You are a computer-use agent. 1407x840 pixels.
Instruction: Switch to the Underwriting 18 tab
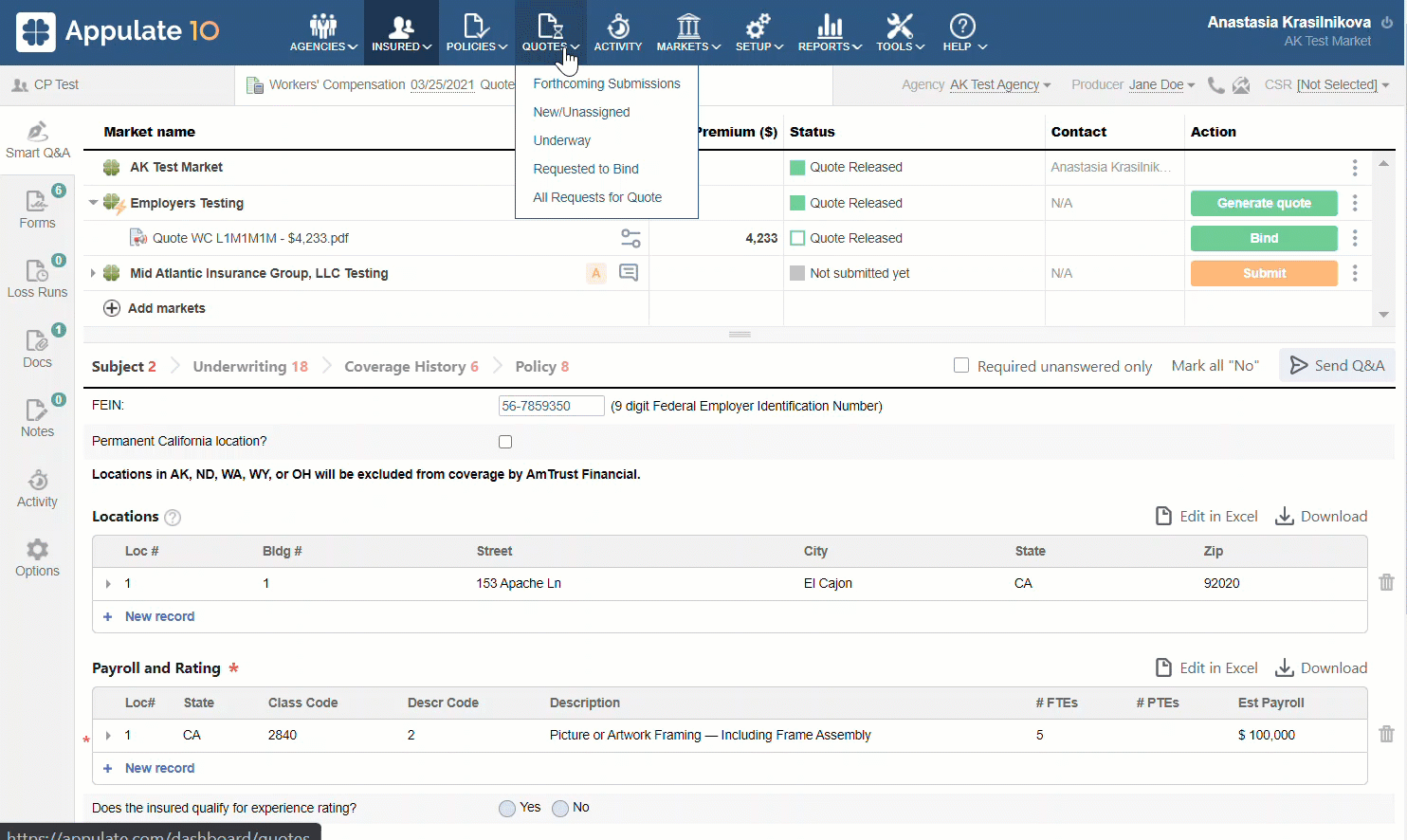(x=250, y=366)
